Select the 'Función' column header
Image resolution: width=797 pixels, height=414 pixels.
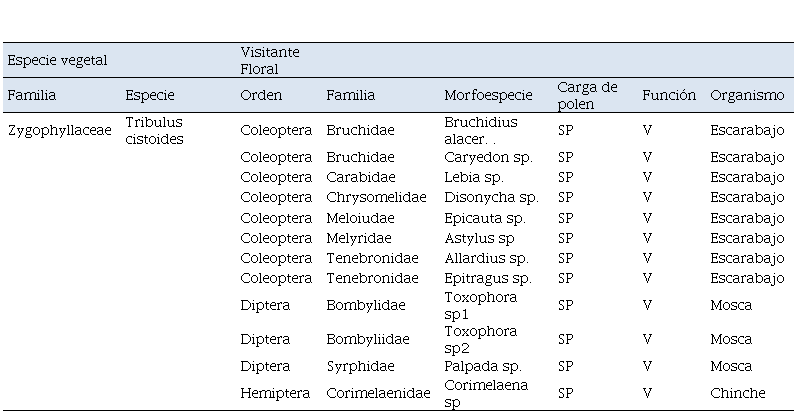668,95
